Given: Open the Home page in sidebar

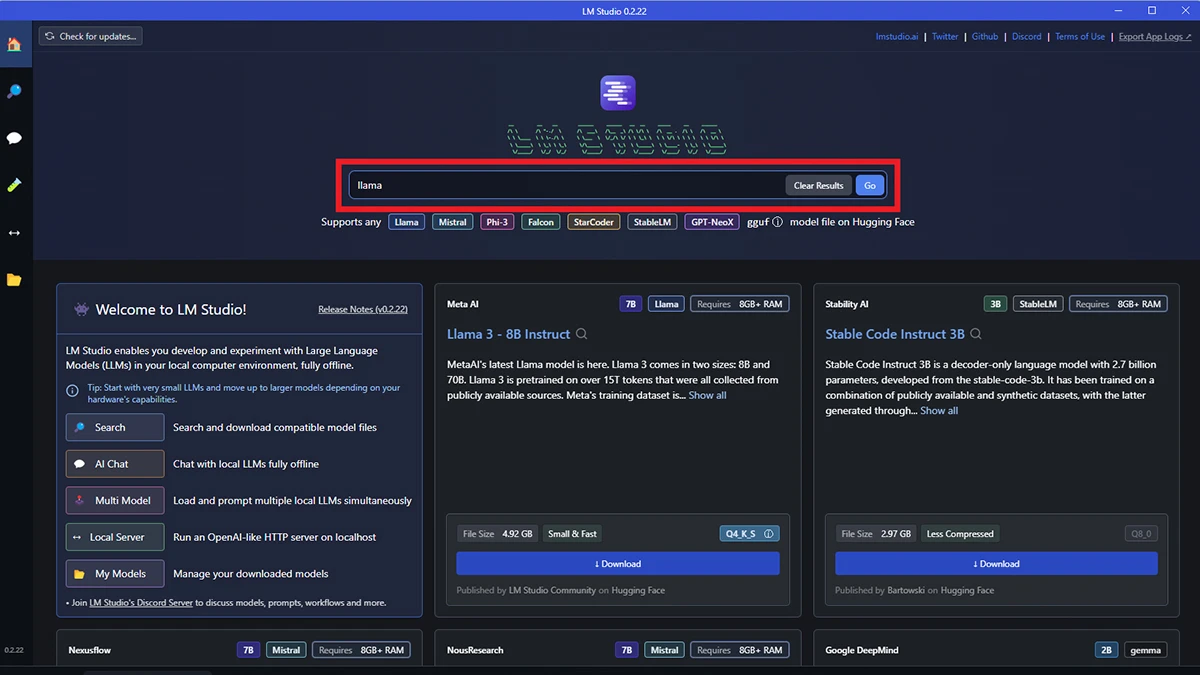Looking at the screenshot, I should click(14, 44).
